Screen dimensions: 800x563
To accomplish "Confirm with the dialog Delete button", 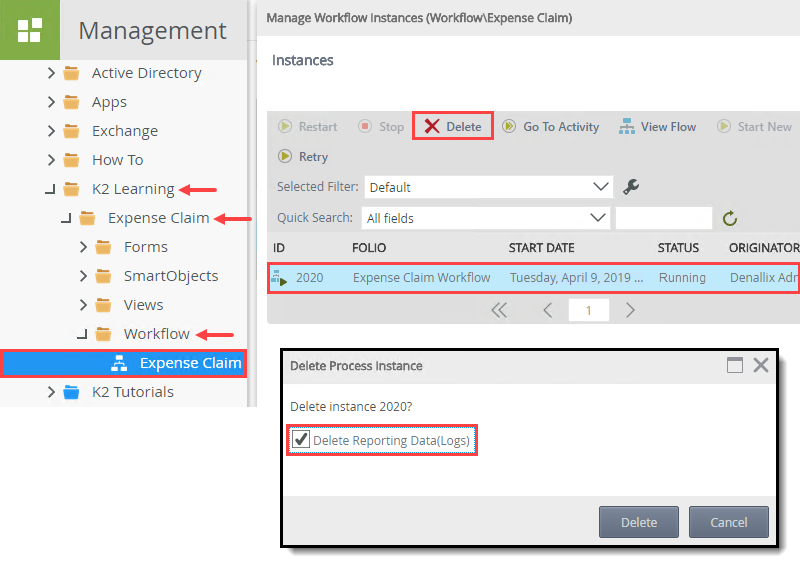I will [639, 522].
